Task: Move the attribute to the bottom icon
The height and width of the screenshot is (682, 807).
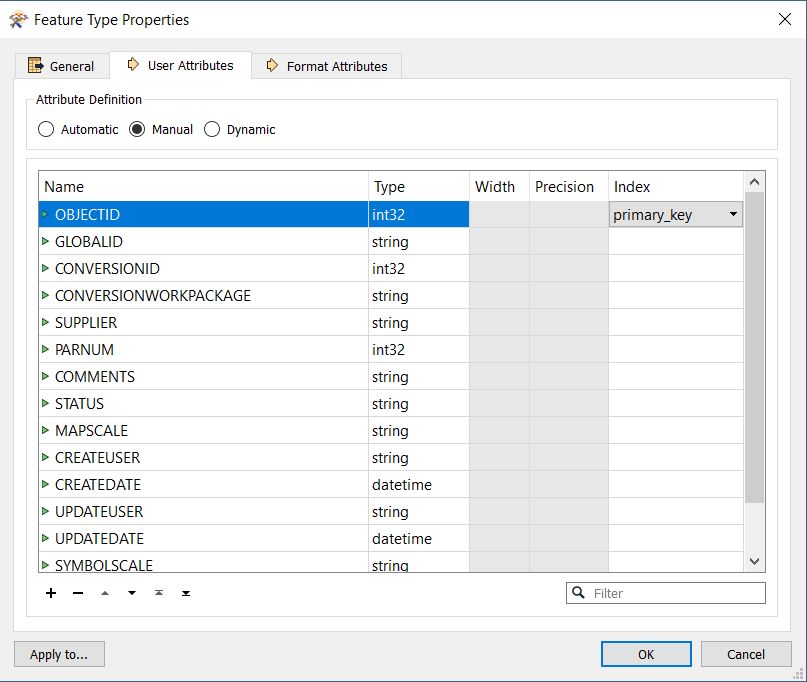Action: [186, 593]
